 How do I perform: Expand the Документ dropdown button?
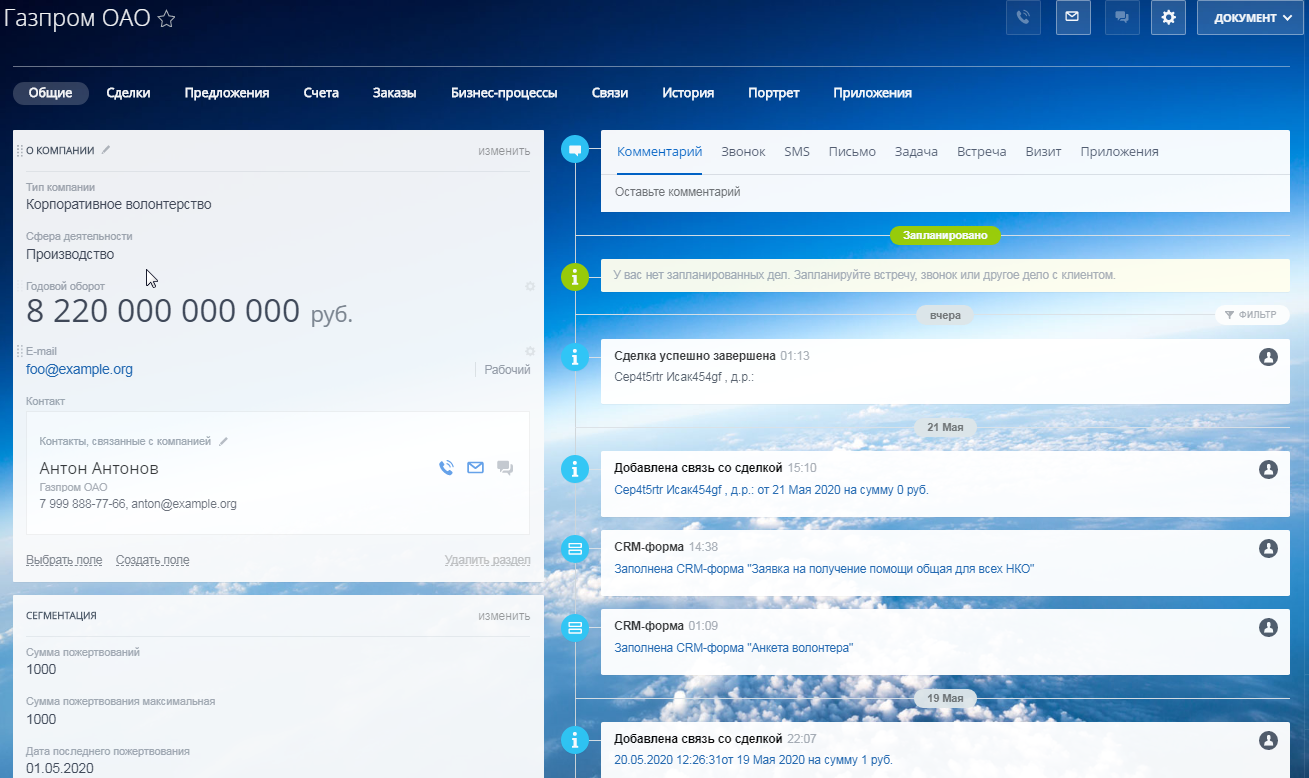pyautogui.click(x=1252, y=18)
